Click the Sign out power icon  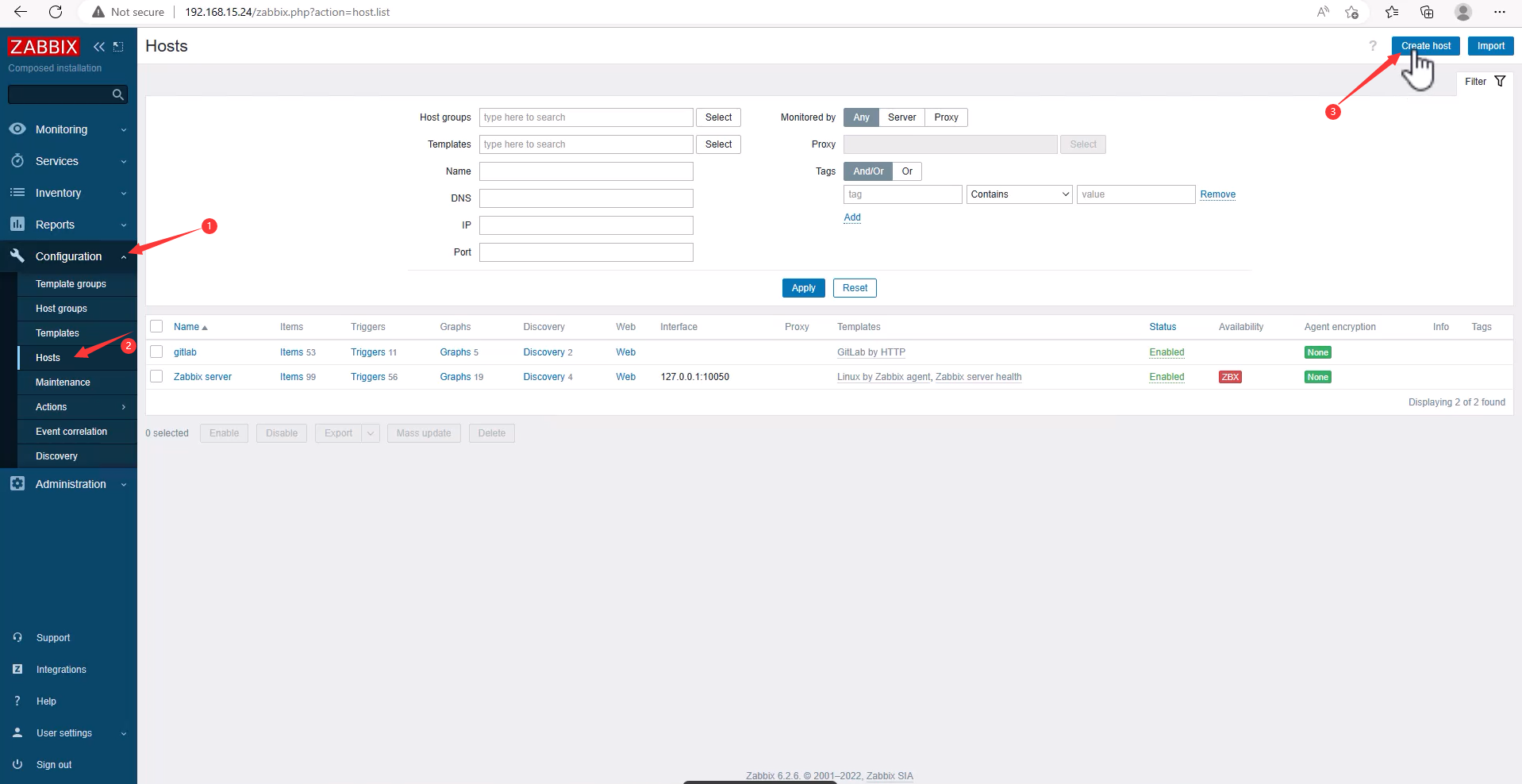[x=17, y=764]
